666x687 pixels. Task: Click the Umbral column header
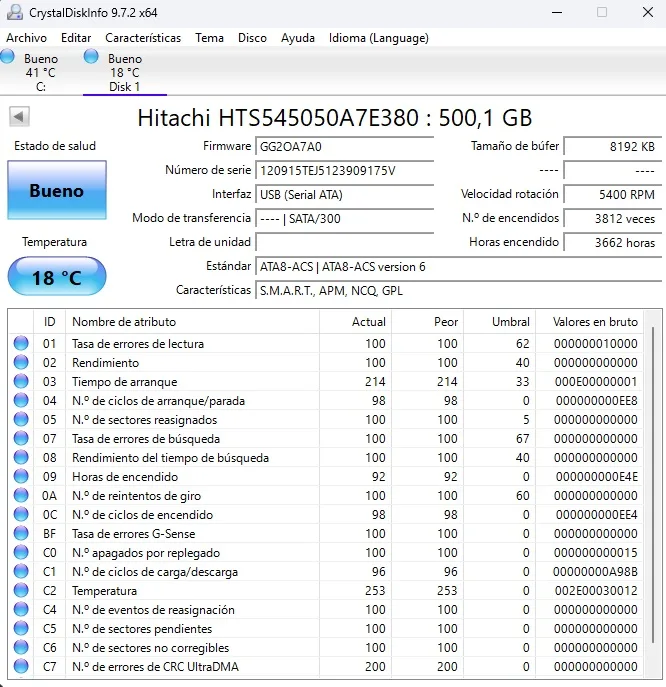tap(510, 322)
